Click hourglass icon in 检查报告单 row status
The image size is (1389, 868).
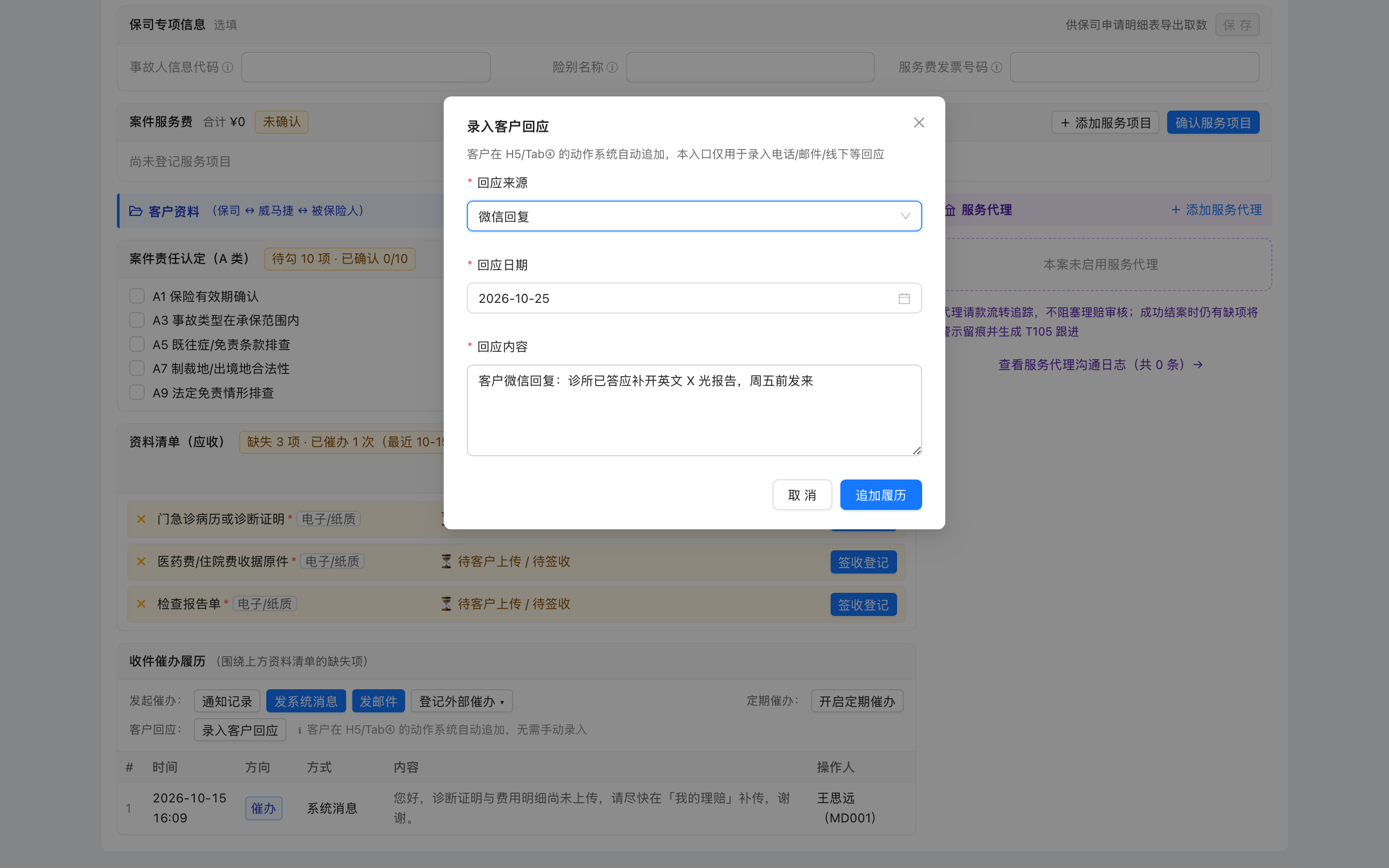pos(446,604)
